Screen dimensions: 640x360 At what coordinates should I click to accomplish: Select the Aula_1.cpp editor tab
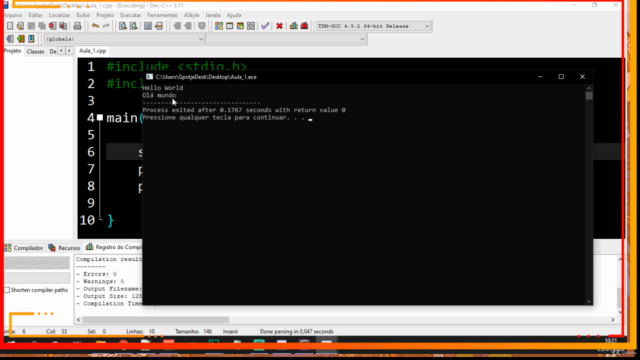93,51
